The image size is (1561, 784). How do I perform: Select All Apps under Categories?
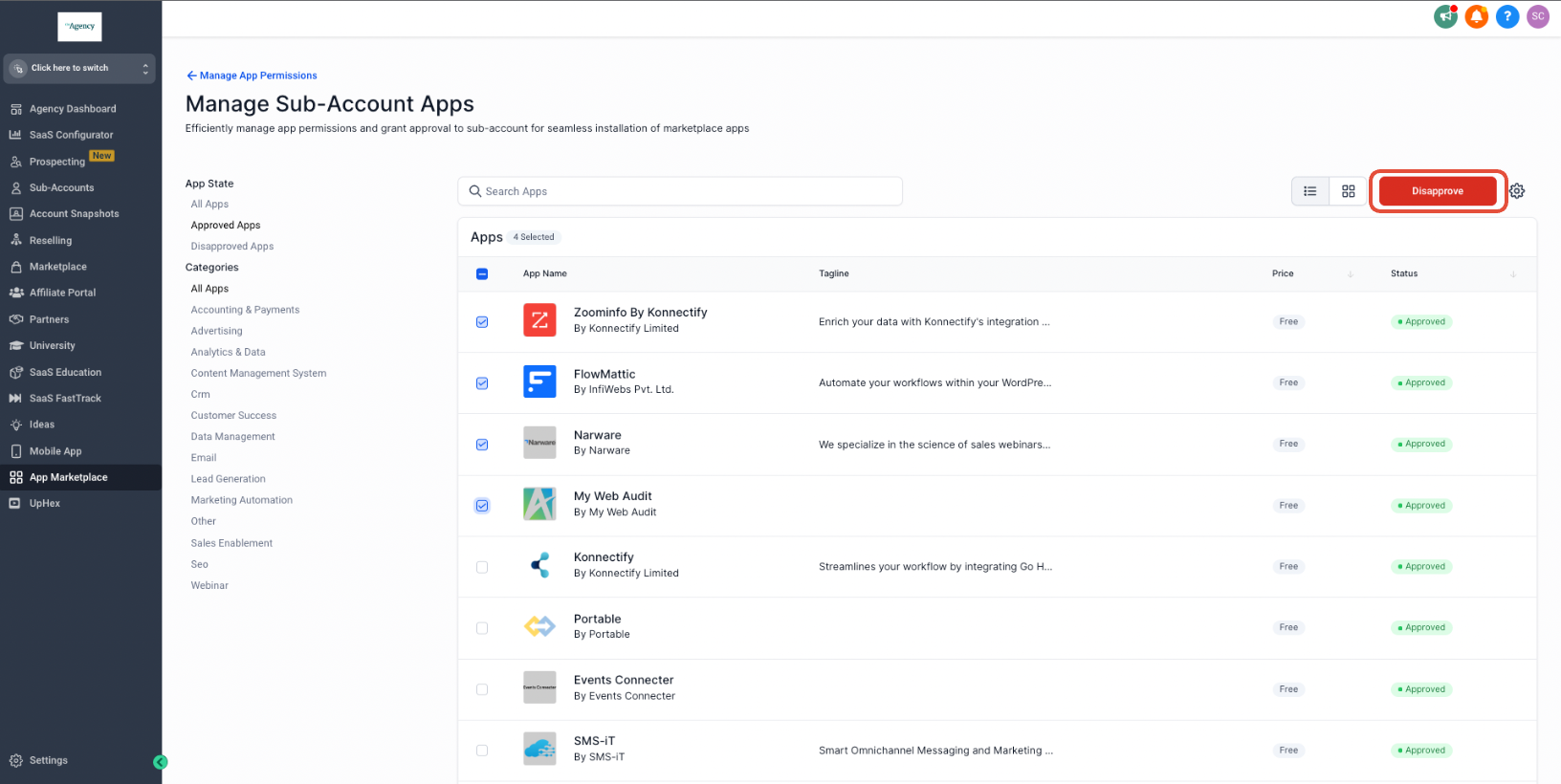pyautogui.click(x=209, y=289)
